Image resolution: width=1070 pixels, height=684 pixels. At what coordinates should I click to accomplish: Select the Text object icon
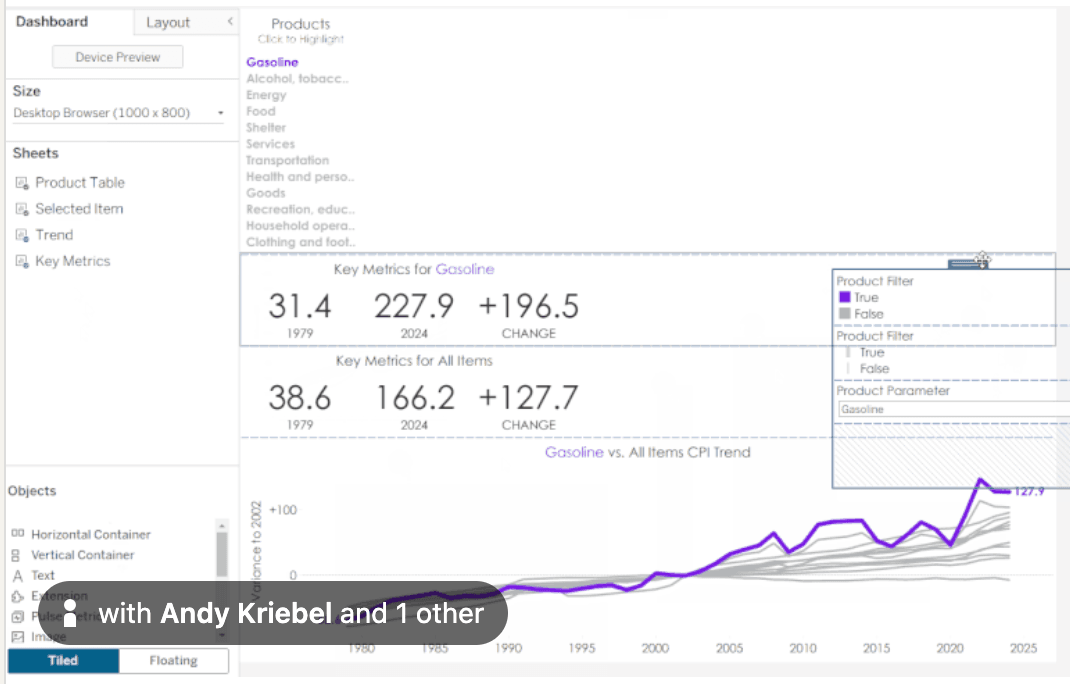[17, 576]
